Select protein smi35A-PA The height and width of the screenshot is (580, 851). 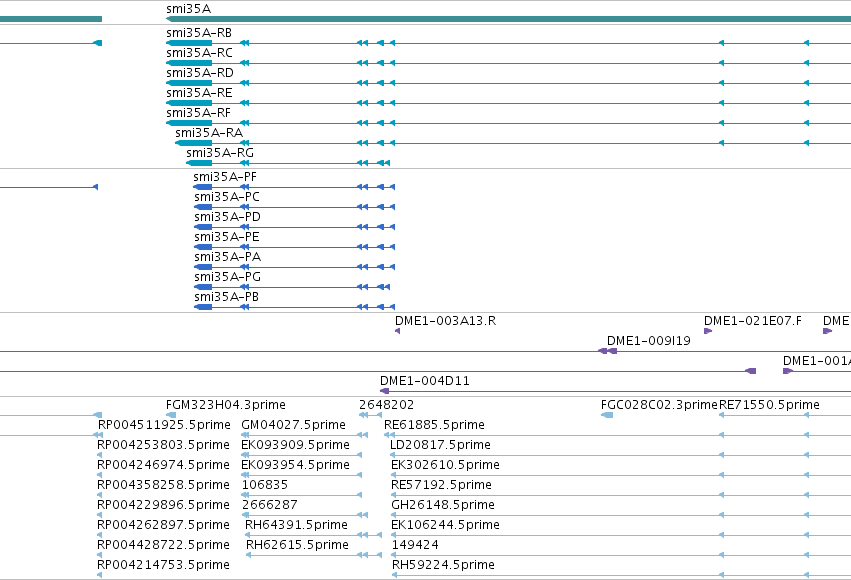(x=227, y=257)
